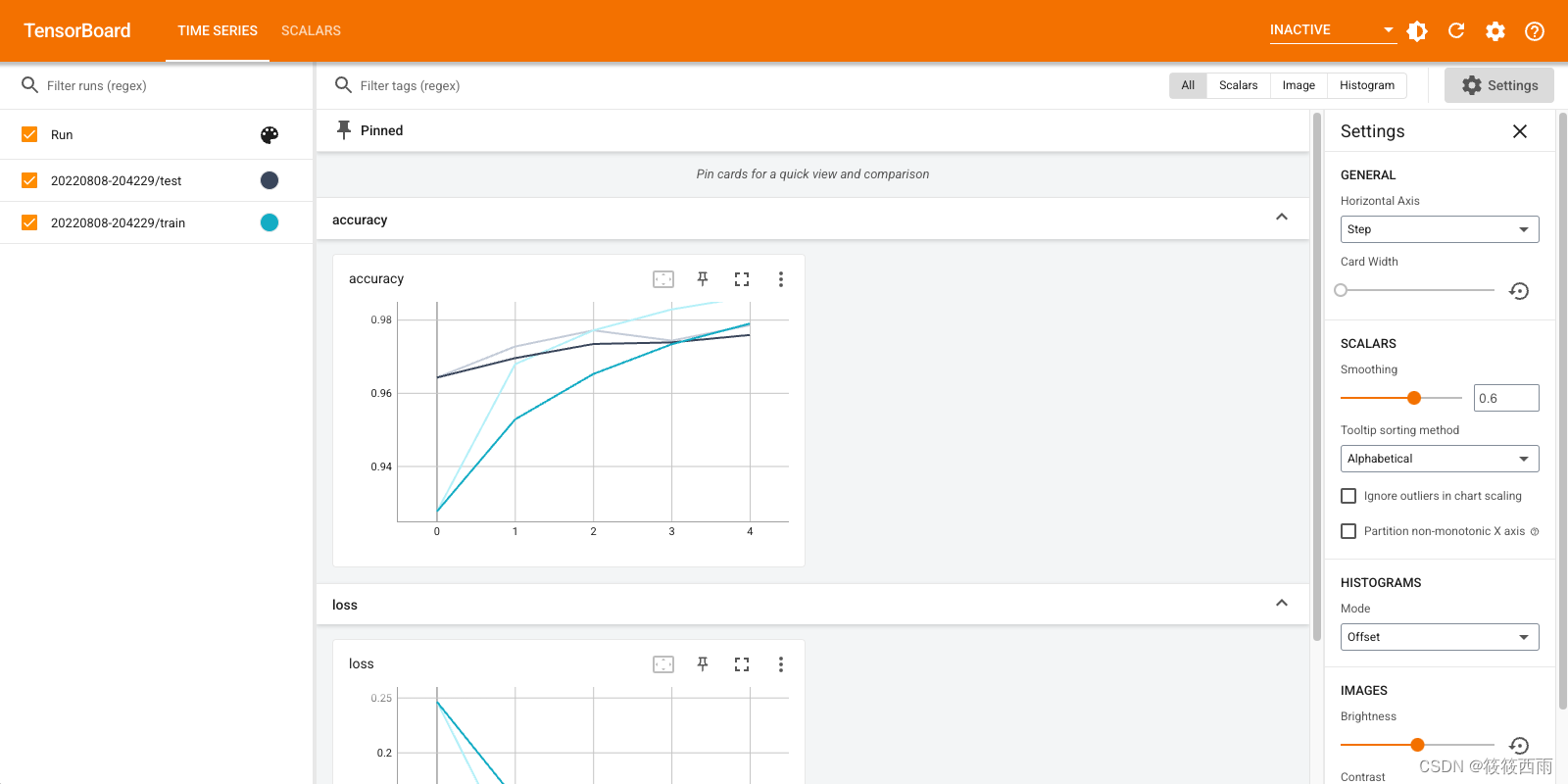This screenshot has height=784, width=1568.
Task: Click the train run cyan color swatch
Action: pos(269,222)
